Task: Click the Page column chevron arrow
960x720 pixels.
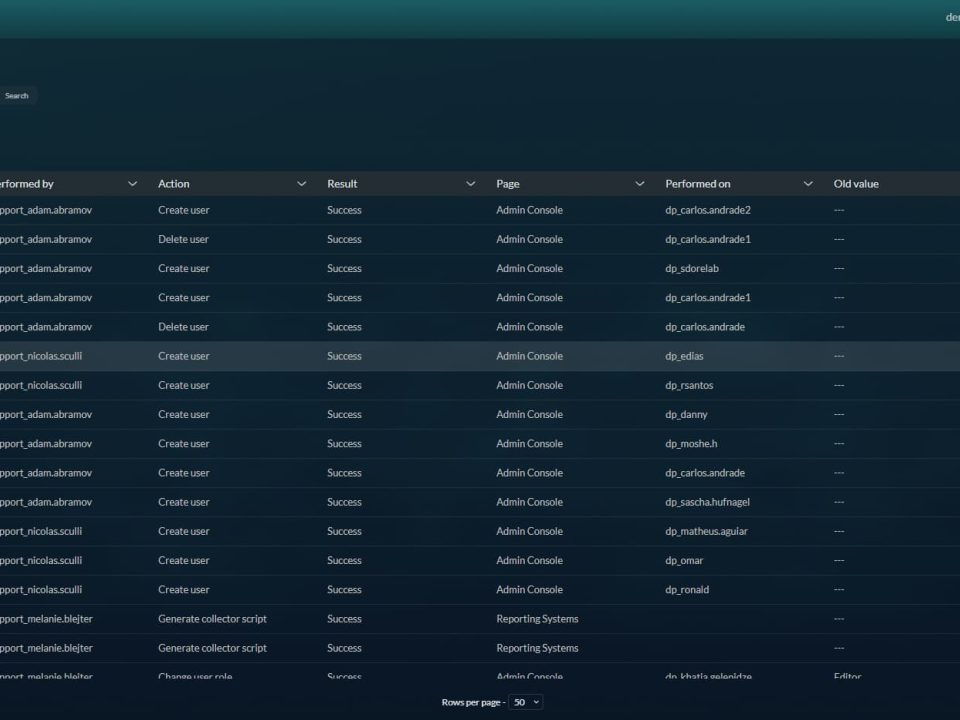Action: pos(640,184)
